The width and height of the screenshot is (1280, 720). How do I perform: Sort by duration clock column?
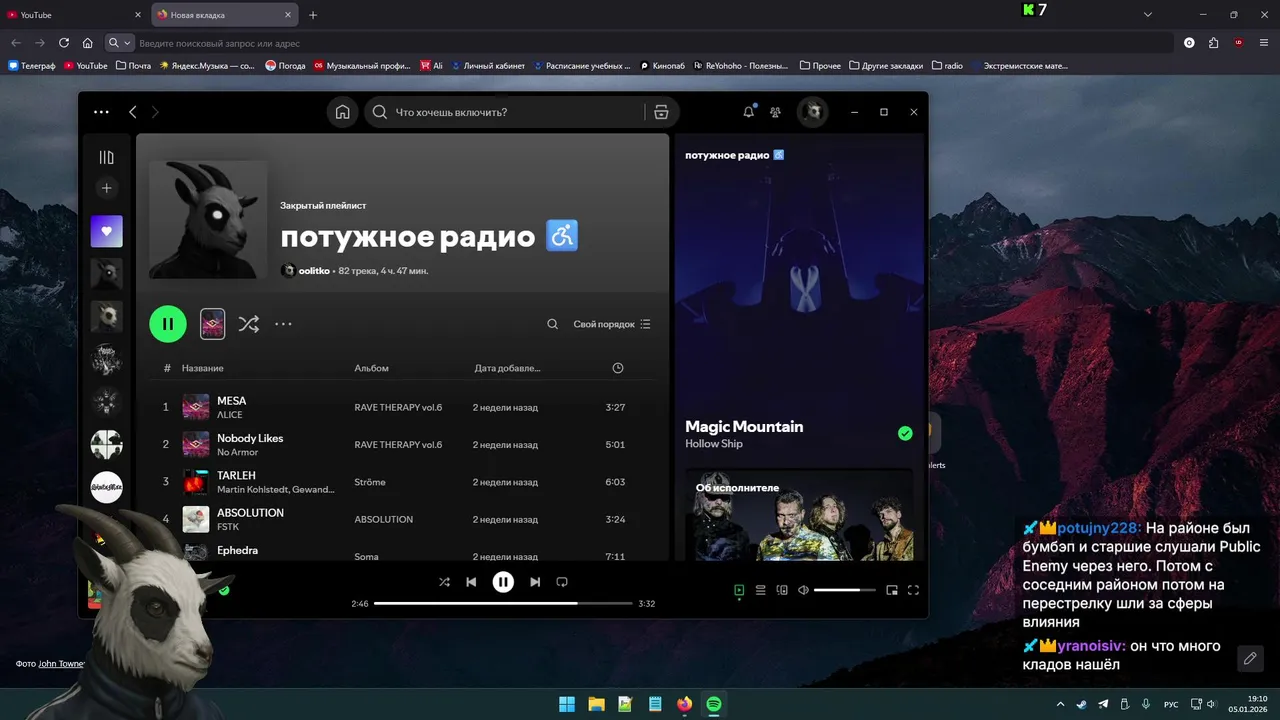(618, 368)
